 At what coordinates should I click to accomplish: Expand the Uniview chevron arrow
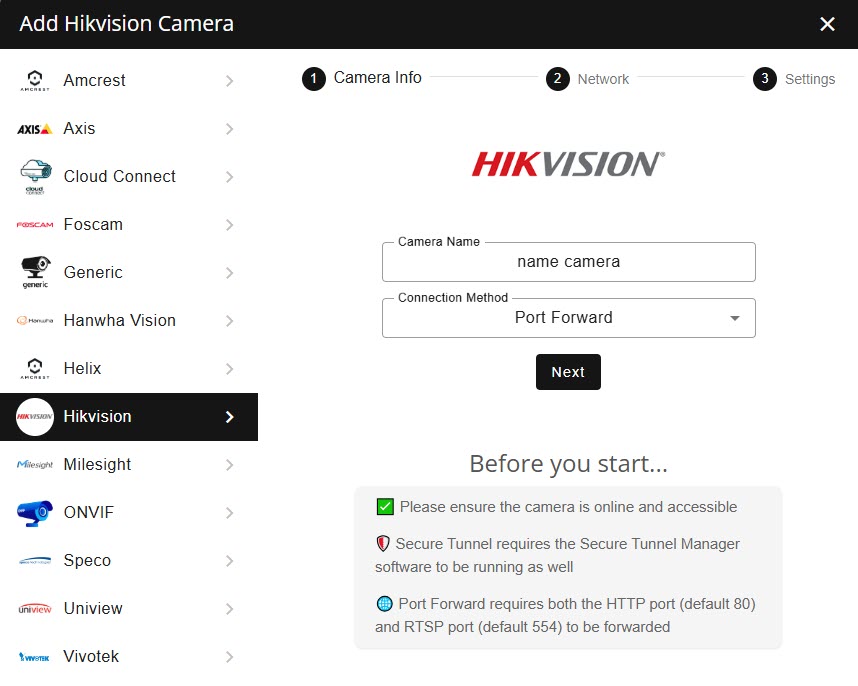pyautogui.click(x=230, y=609)
